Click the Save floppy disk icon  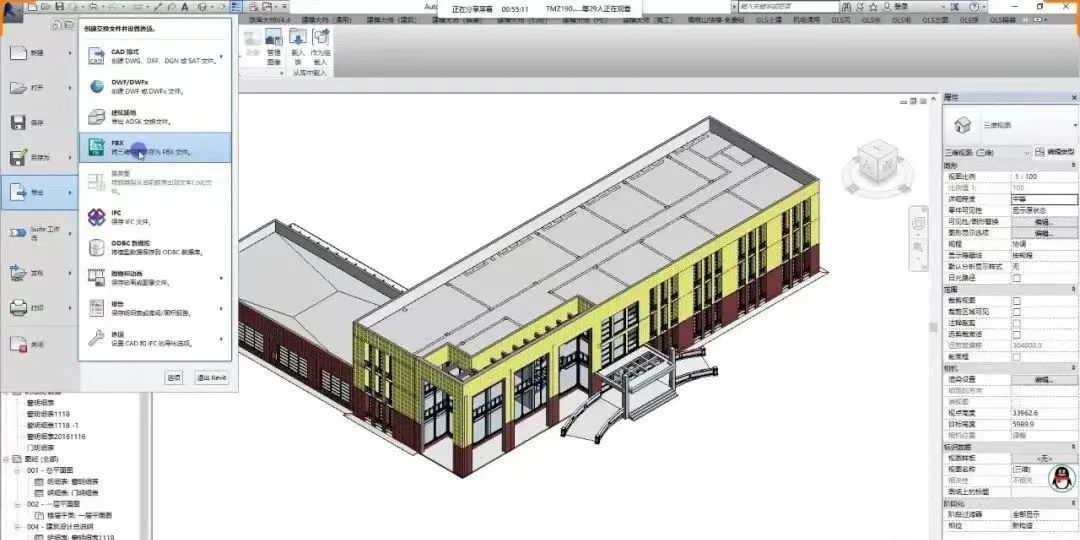point(19,122)
